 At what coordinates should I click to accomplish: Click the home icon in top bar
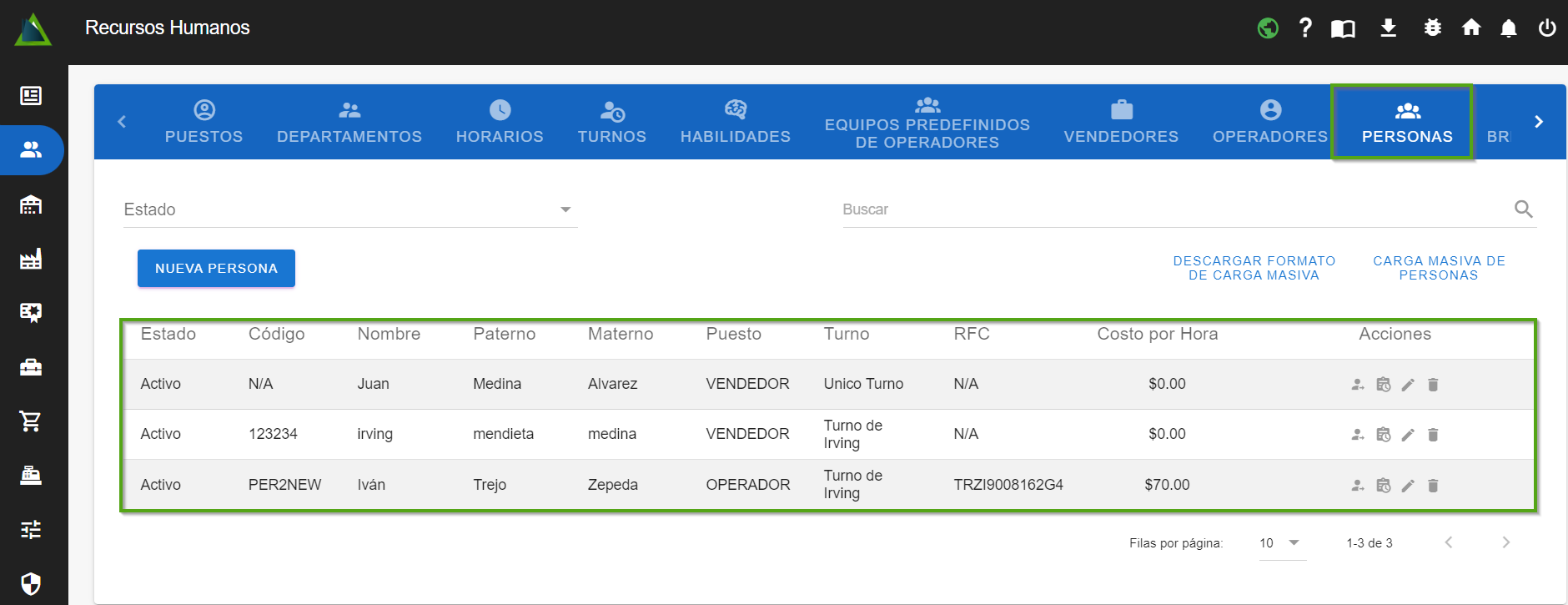tap(1471, 28)
